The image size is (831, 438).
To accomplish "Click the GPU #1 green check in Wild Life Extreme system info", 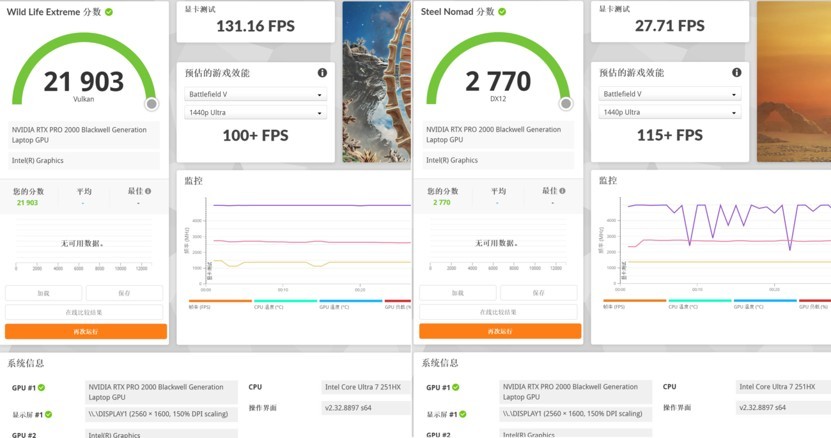I will 41,388.
